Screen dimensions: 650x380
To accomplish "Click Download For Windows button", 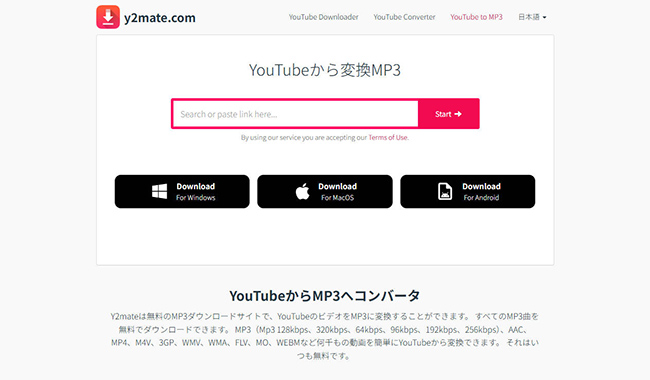I will (182, 191).
